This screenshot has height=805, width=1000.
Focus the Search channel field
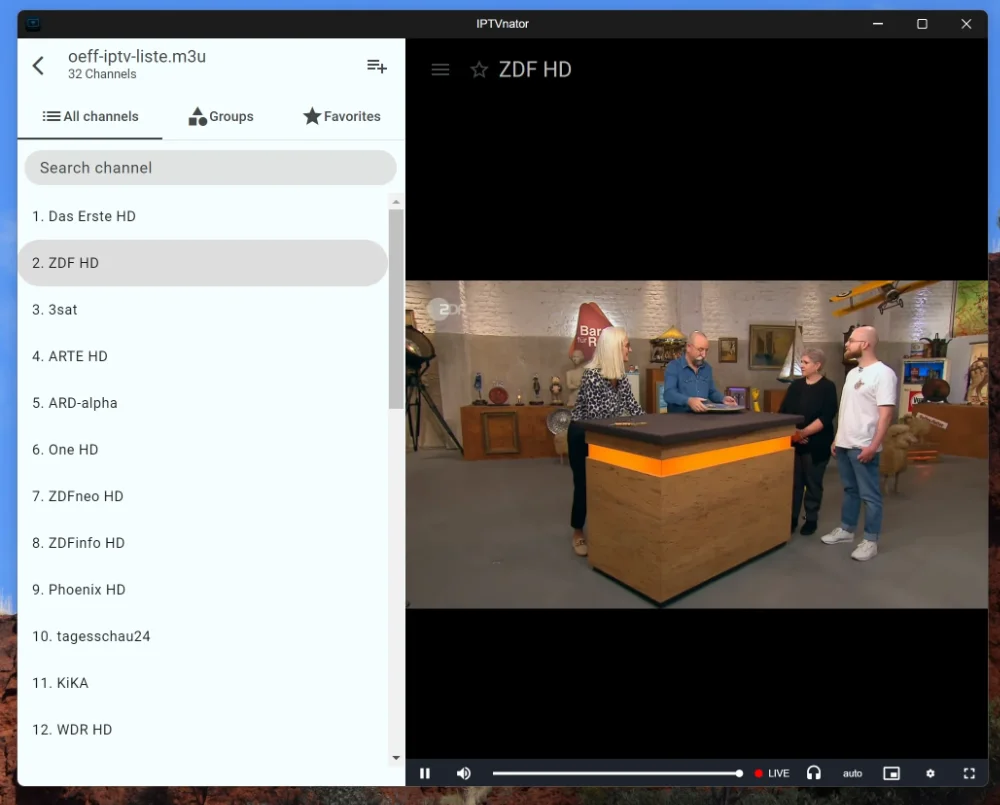tap(210, 168)
